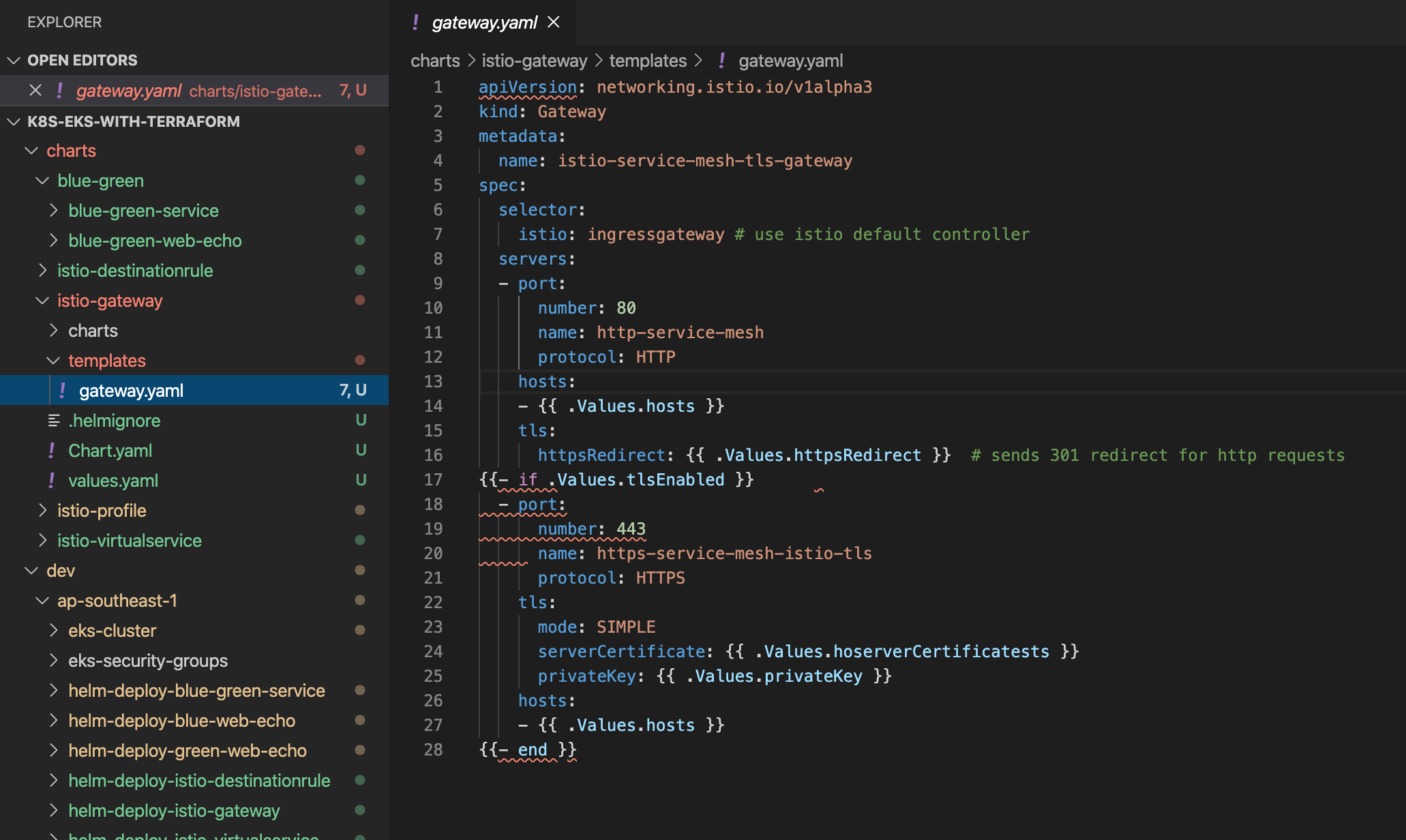Viewport: 1406px width, 840px height.
Task: Click templates in the breadcrumb path
Action: click(x=648, y=61)
